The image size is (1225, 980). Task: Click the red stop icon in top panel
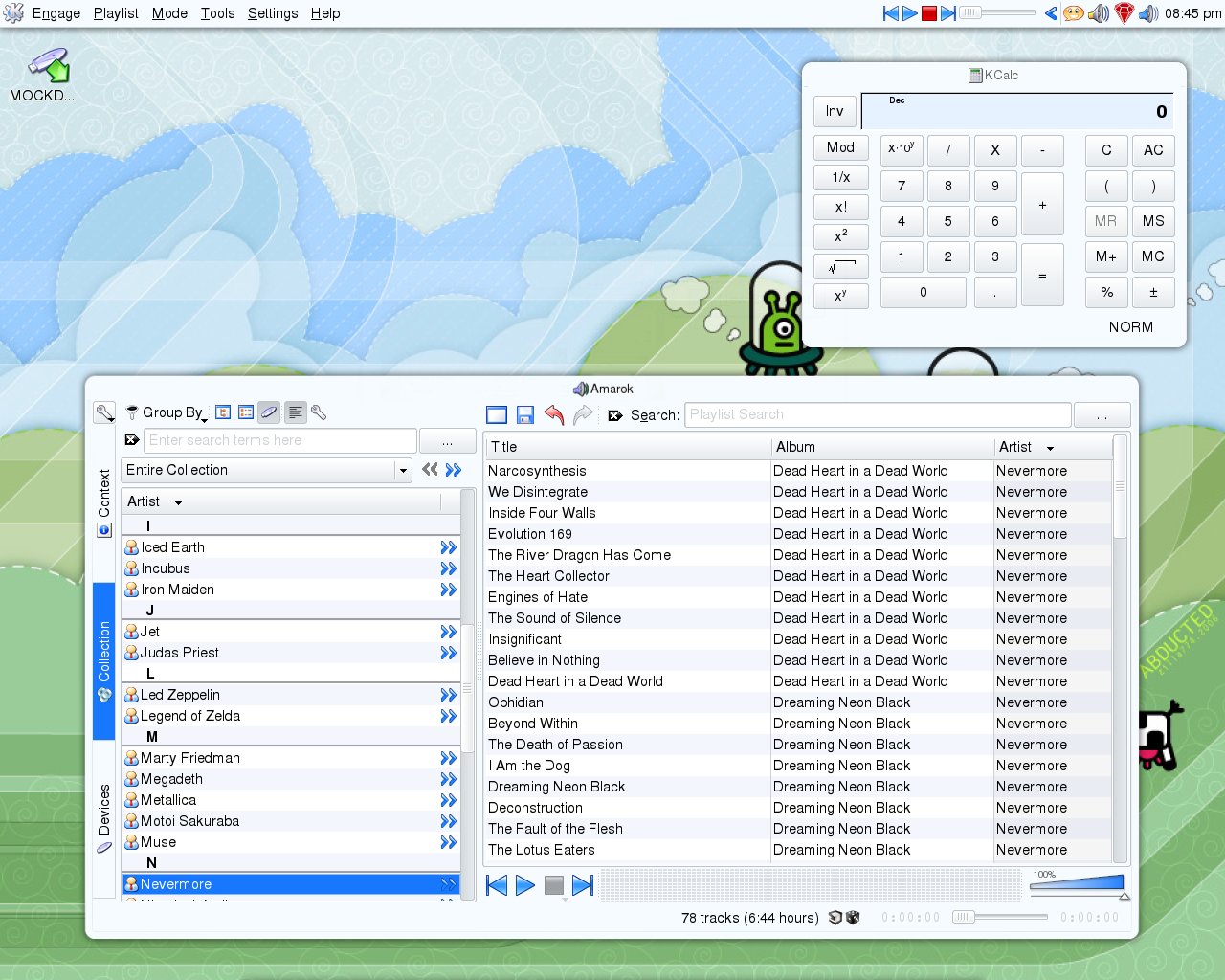tap(929, 13)
